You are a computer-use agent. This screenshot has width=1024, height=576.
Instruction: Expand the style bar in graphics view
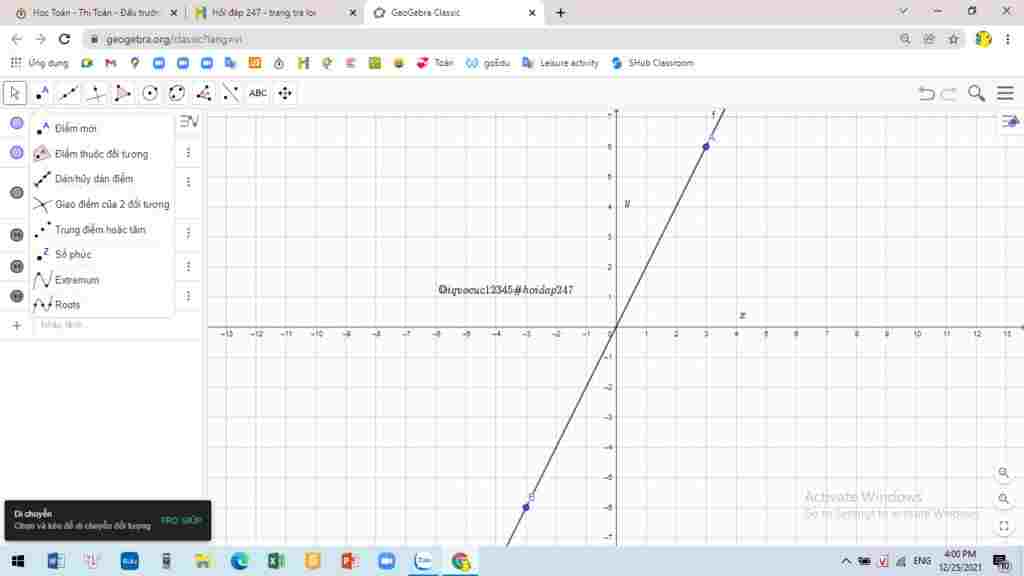1010,121
